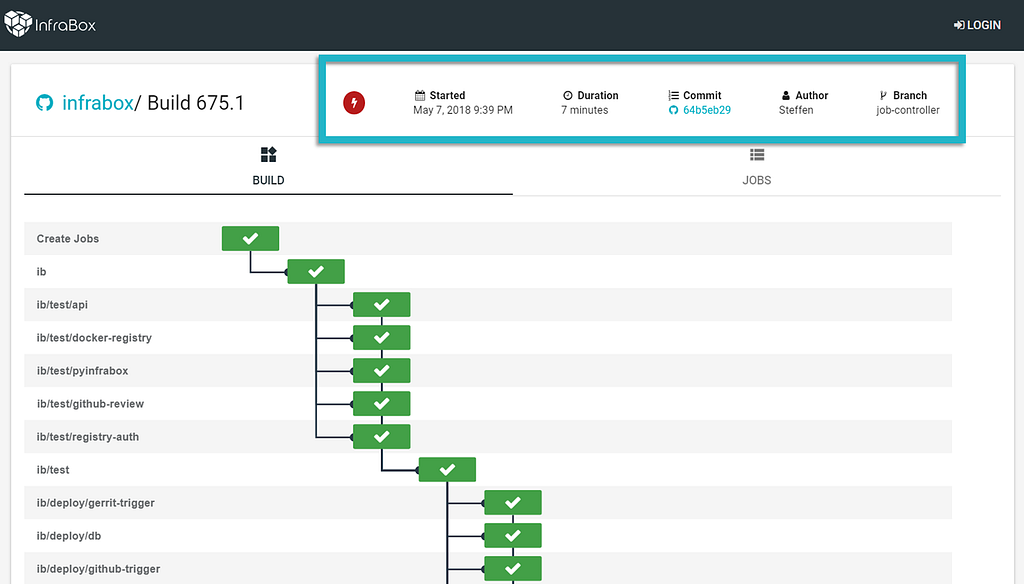The height and width of the screenshot is (584, 1024).
Task: Select the ib/deploy/gerrit-trigger row label
Action: coord(95,502)
